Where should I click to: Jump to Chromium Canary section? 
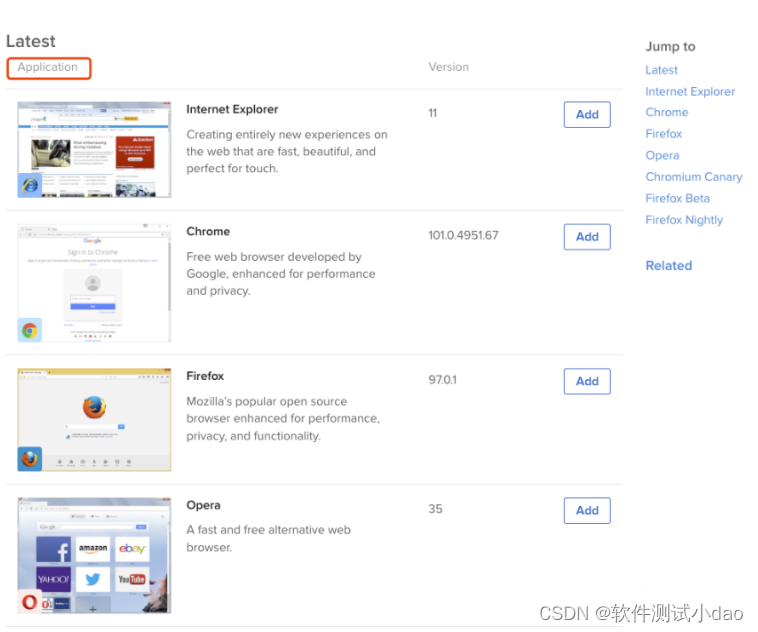[x=694, y=177]
